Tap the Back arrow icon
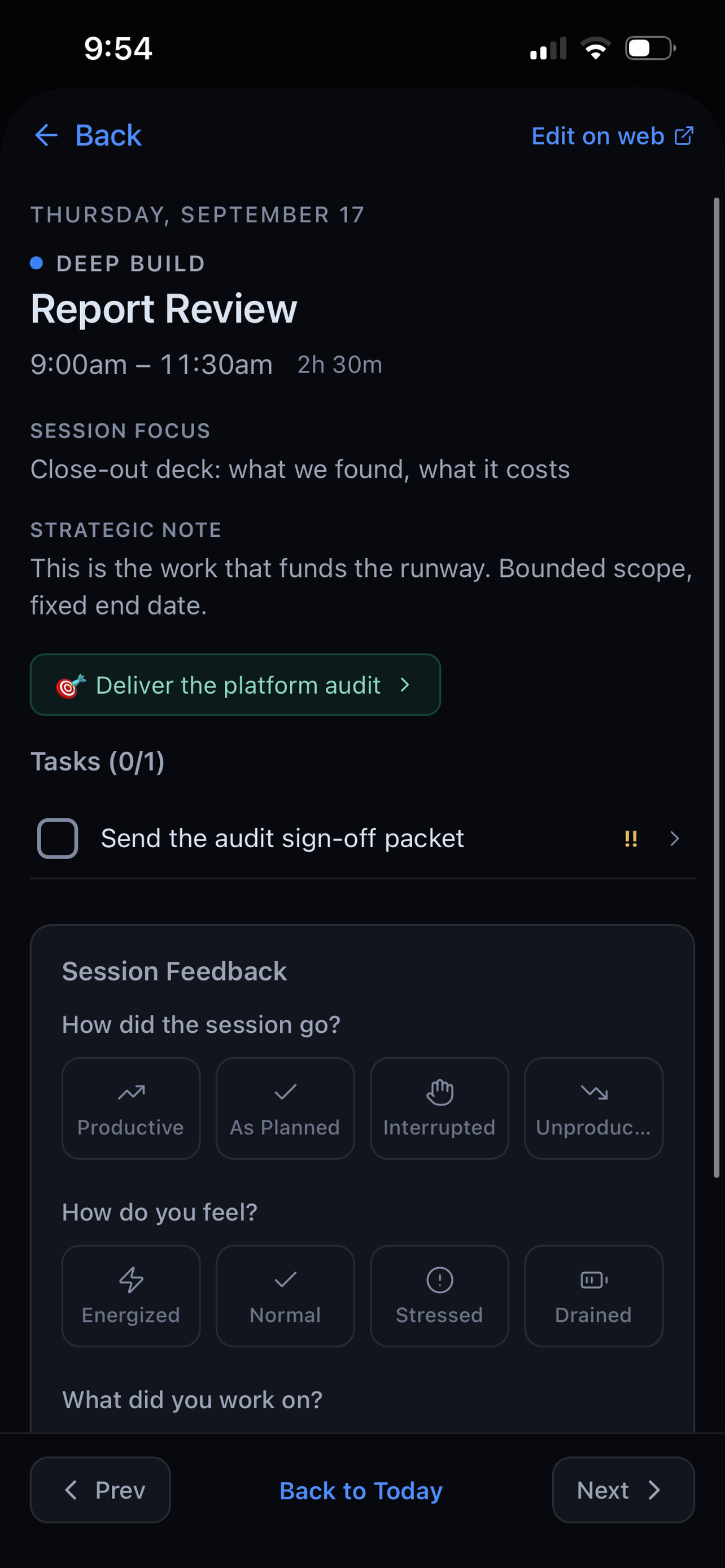The image size is (725, 1568). [x=46, y=135]
